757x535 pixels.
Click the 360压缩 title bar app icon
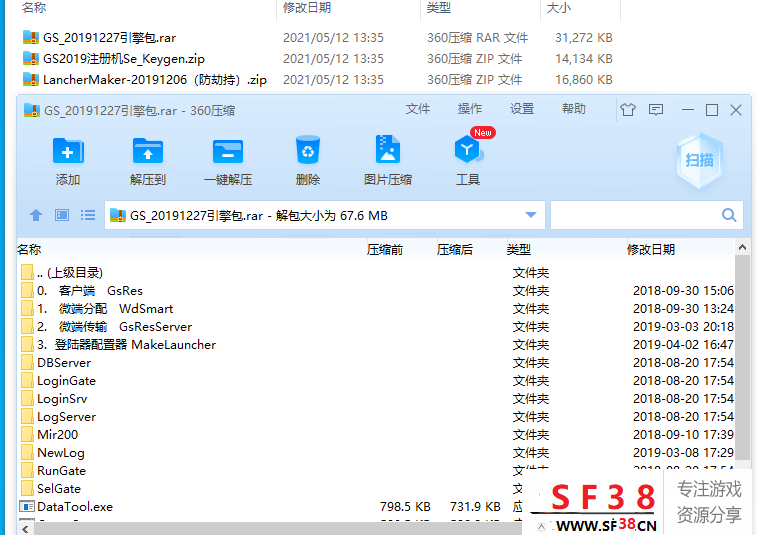pos(32,111)
